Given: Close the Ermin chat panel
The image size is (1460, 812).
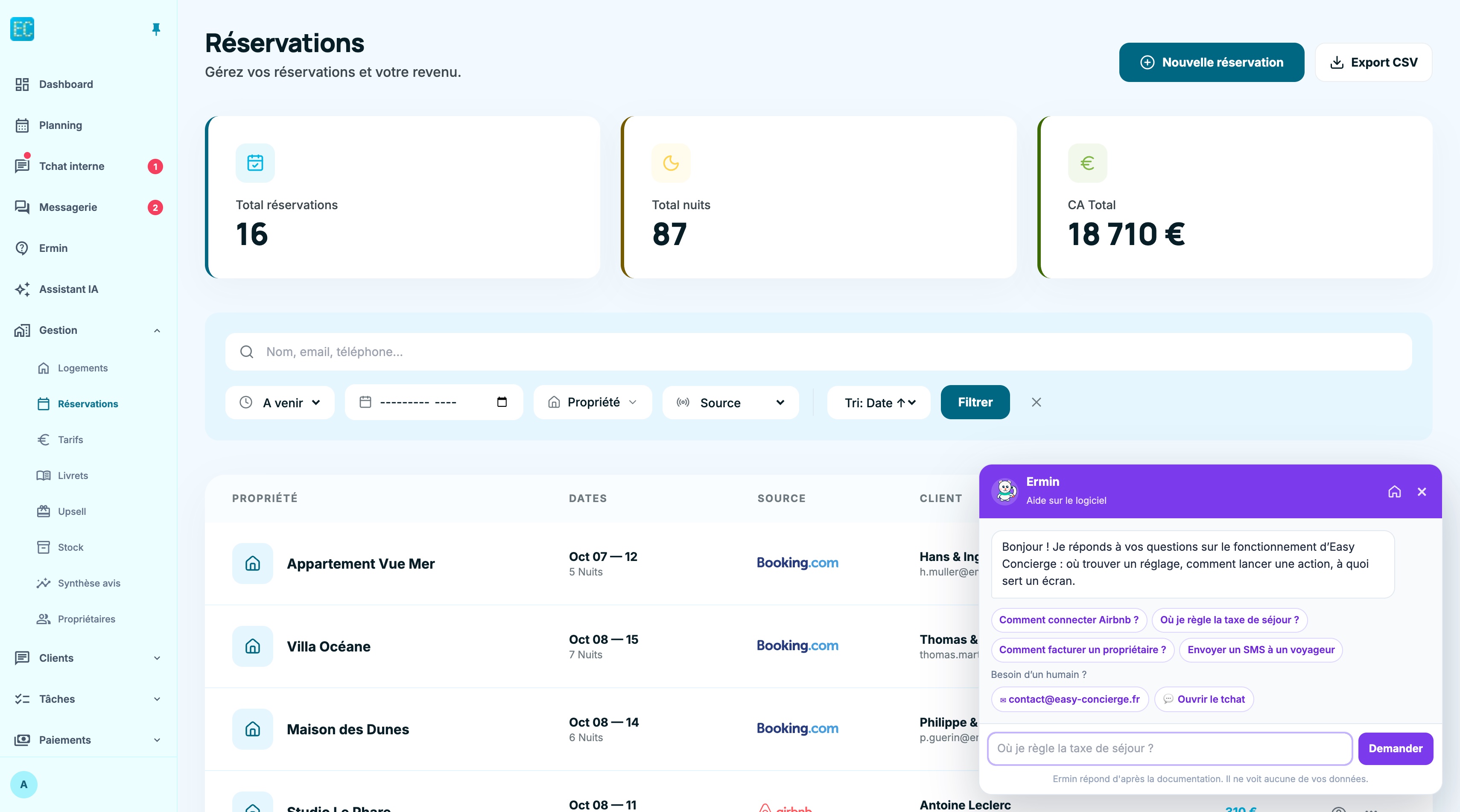Looking at the screenshot, I should (1422, 492).
